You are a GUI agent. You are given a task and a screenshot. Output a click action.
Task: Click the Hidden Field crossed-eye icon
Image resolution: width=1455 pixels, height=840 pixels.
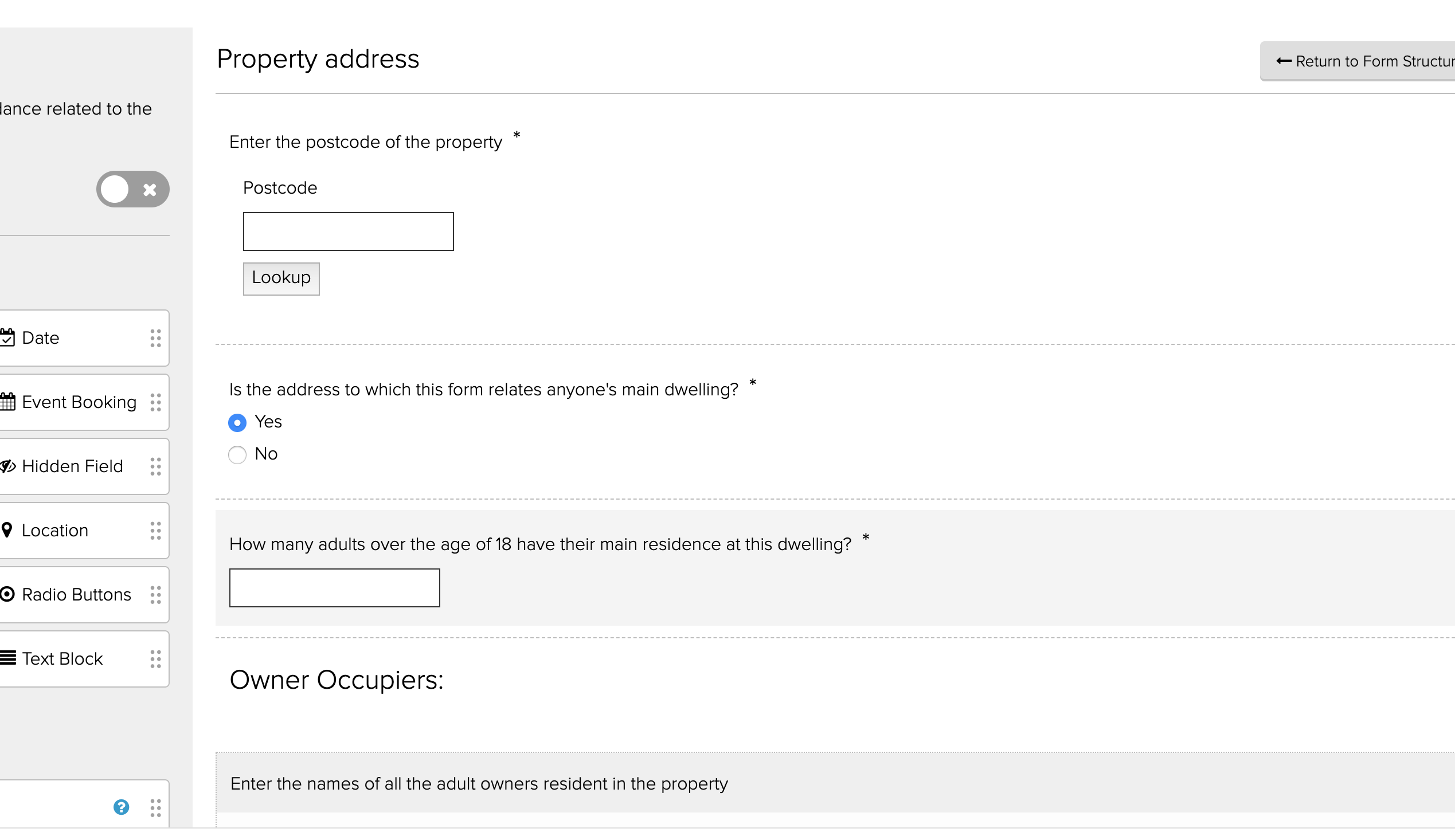[x=7, y=466]
